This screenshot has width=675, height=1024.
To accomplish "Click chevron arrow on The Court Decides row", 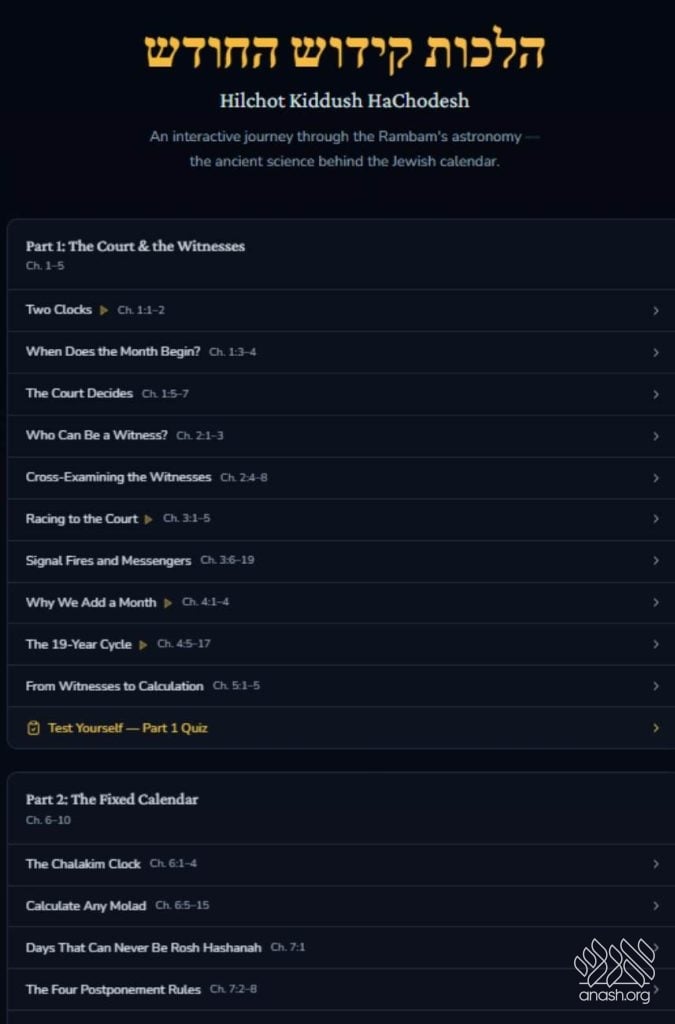I will [x=656, y=394].
